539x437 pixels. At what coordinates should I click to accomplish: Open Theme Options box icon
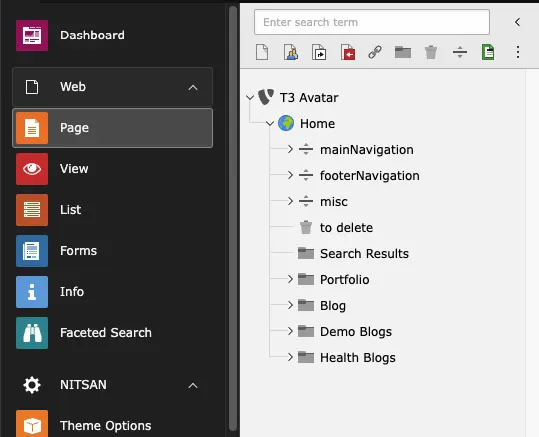point(32,424)
